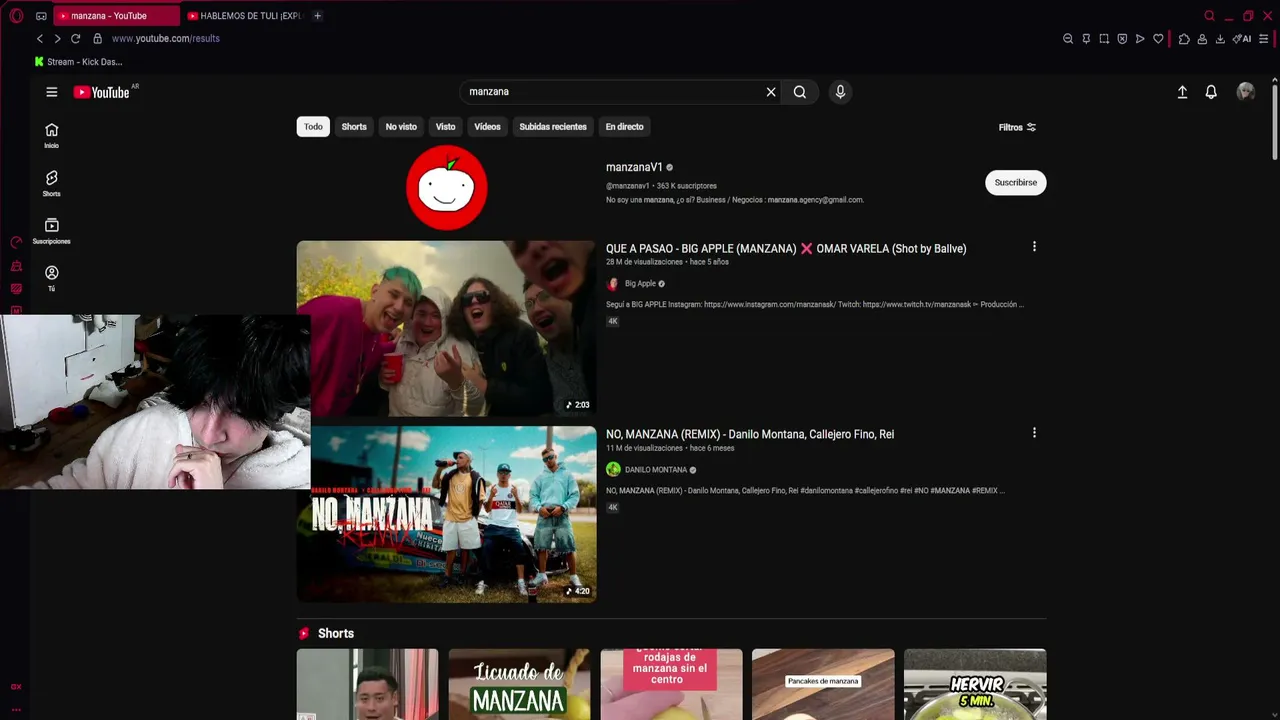Take a snapshot with the dashed-square icon
Screen dimensions: 1280x720
pyautogui.click(x=1104, y=39)
